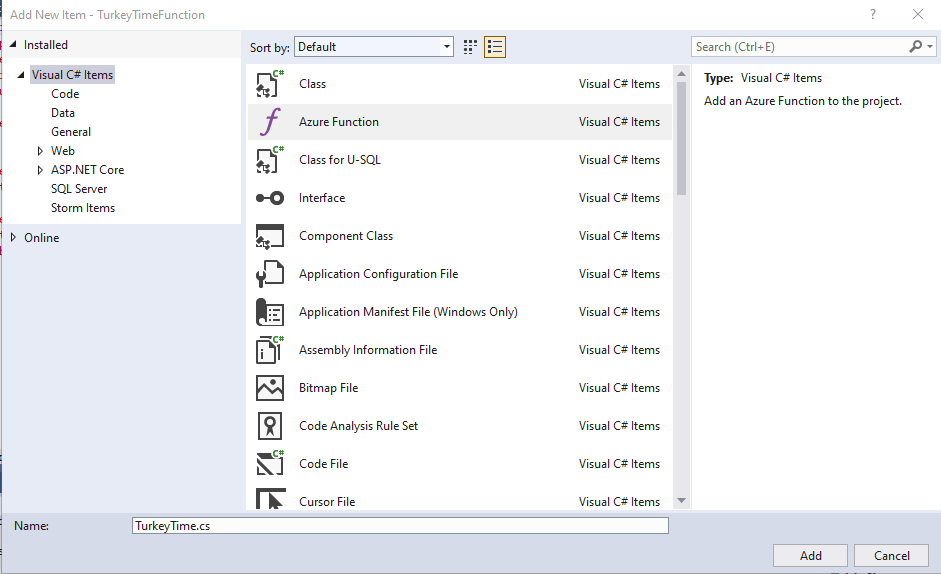
Task: Select the 'Component Class' template name
Action: pos(346,236)
